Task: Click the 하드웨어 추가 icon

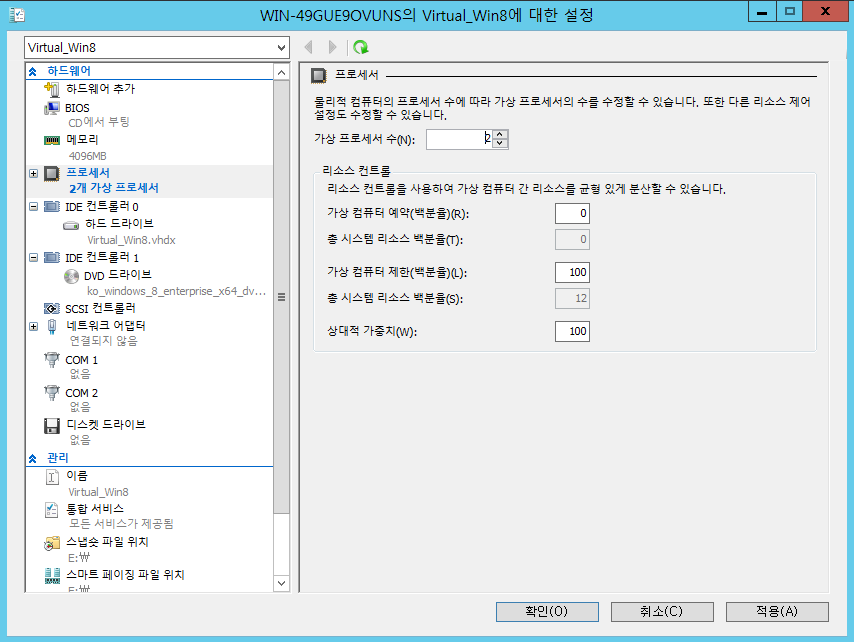Action: (52, 89)
